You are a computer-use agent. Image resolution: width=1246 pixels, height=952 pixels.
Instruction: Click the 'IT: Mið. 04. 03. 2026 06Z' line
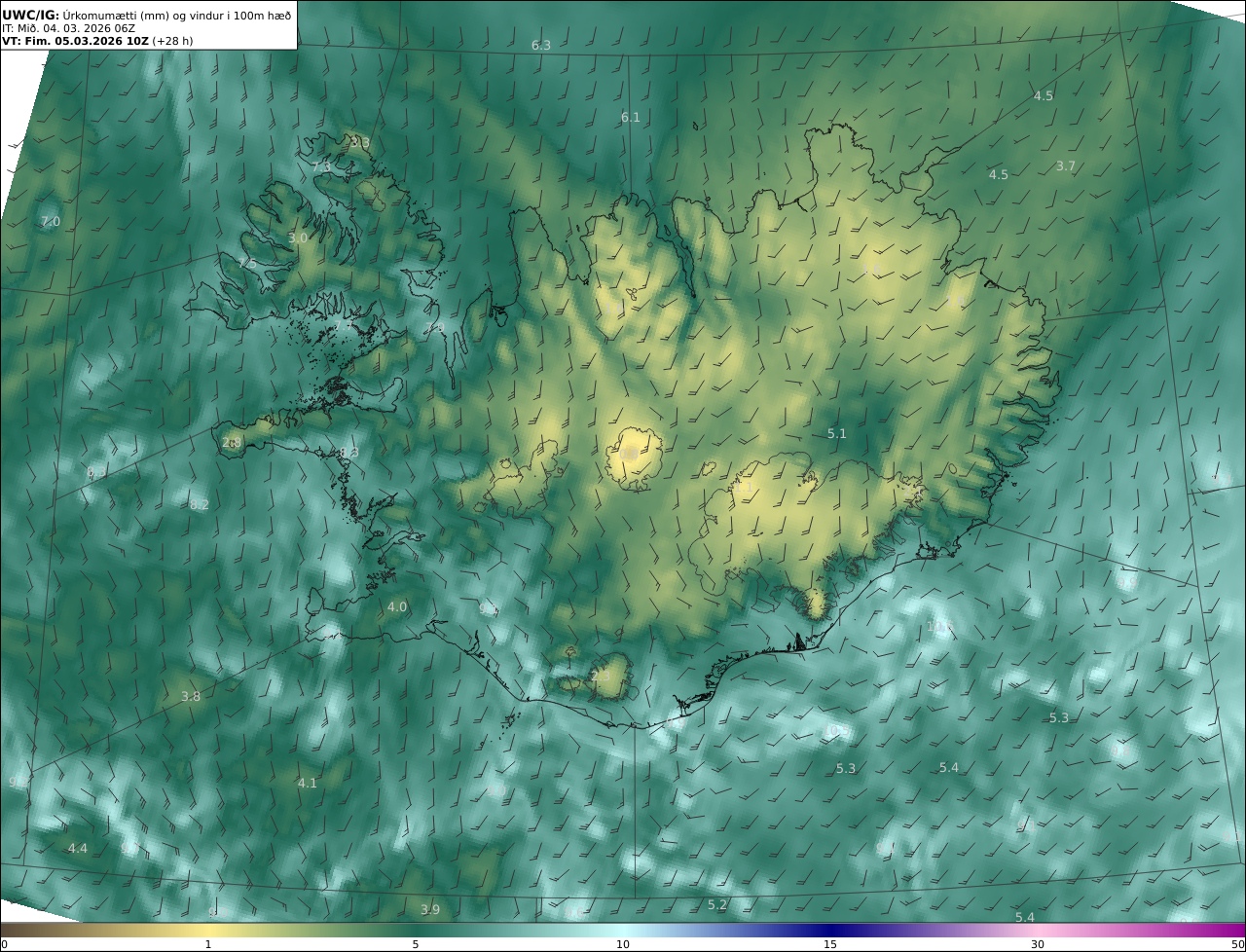[67, 28]
